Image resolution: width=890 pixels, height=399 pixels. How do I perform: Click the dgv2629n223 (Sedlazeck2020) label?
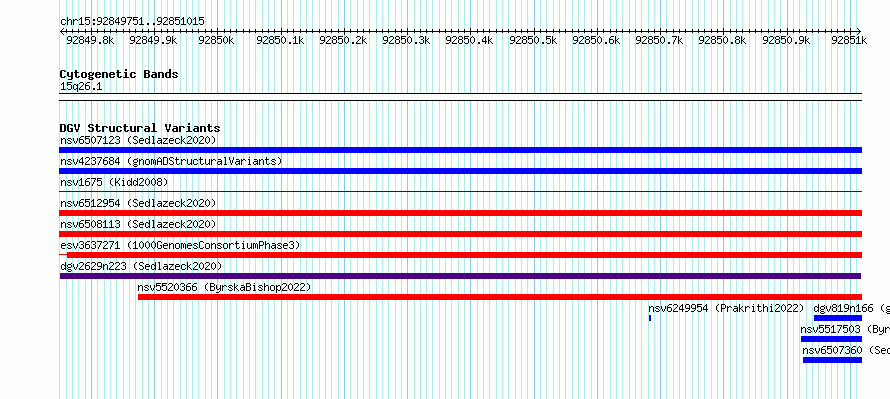(x=141, y=266)
